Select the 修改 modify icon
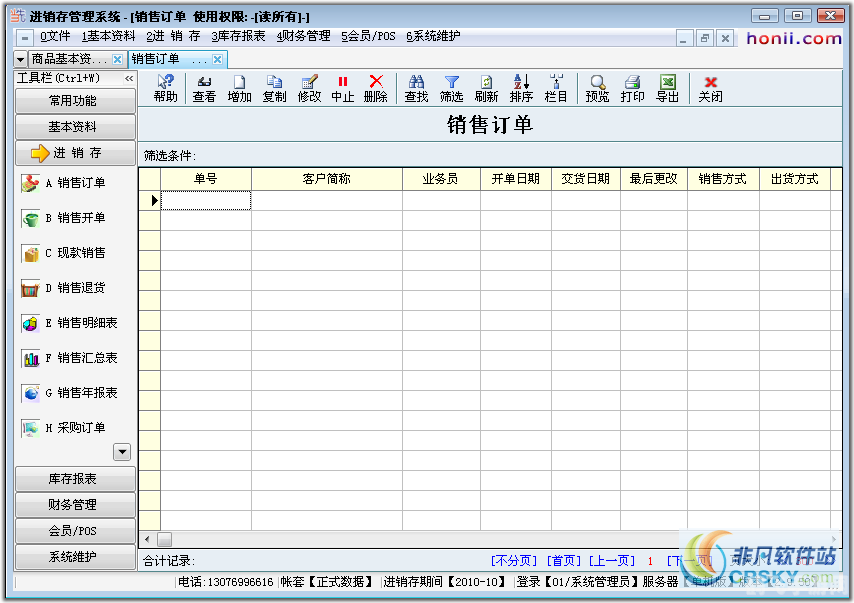 [x=308, y=86]
